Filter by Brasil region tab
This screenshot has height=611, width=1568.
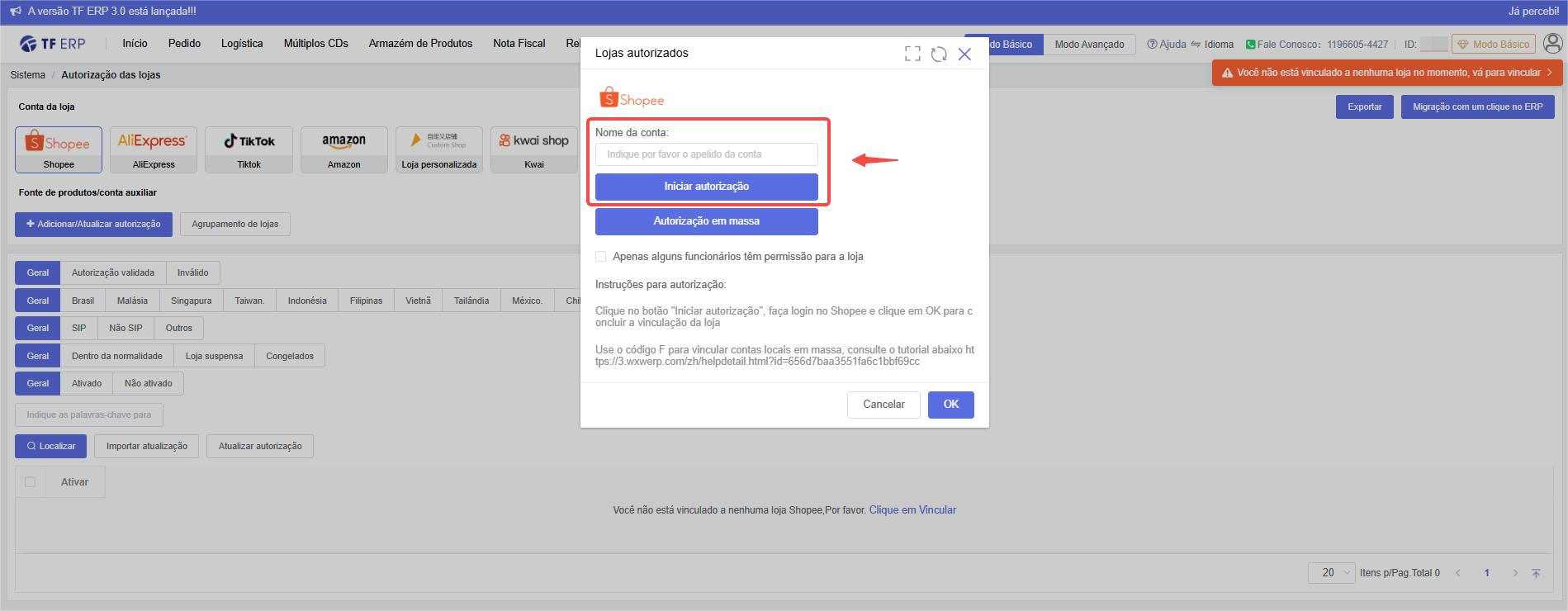click(x=83, y=301)
